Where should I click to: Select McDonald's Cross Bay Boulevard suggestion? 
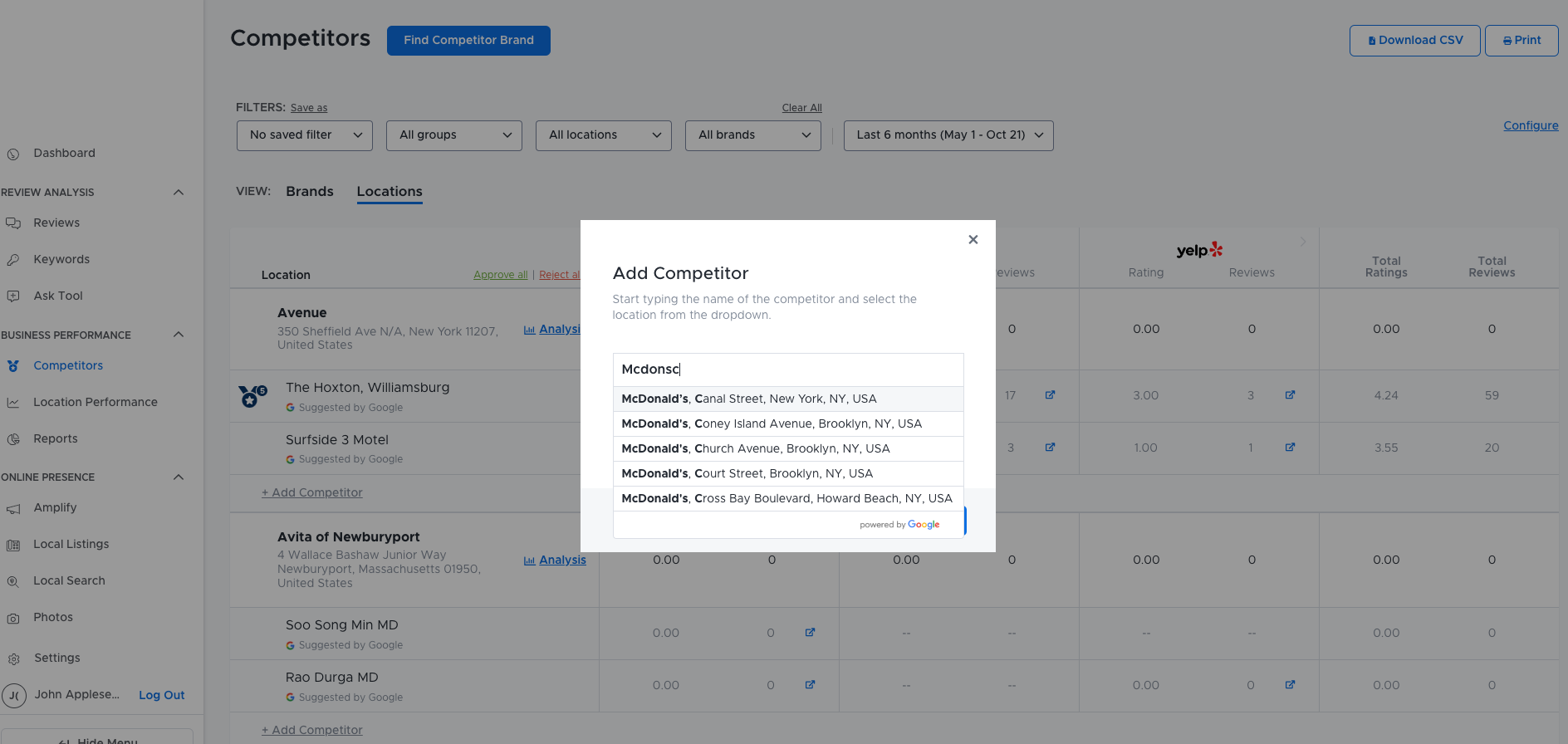click(x=788, y=499)
